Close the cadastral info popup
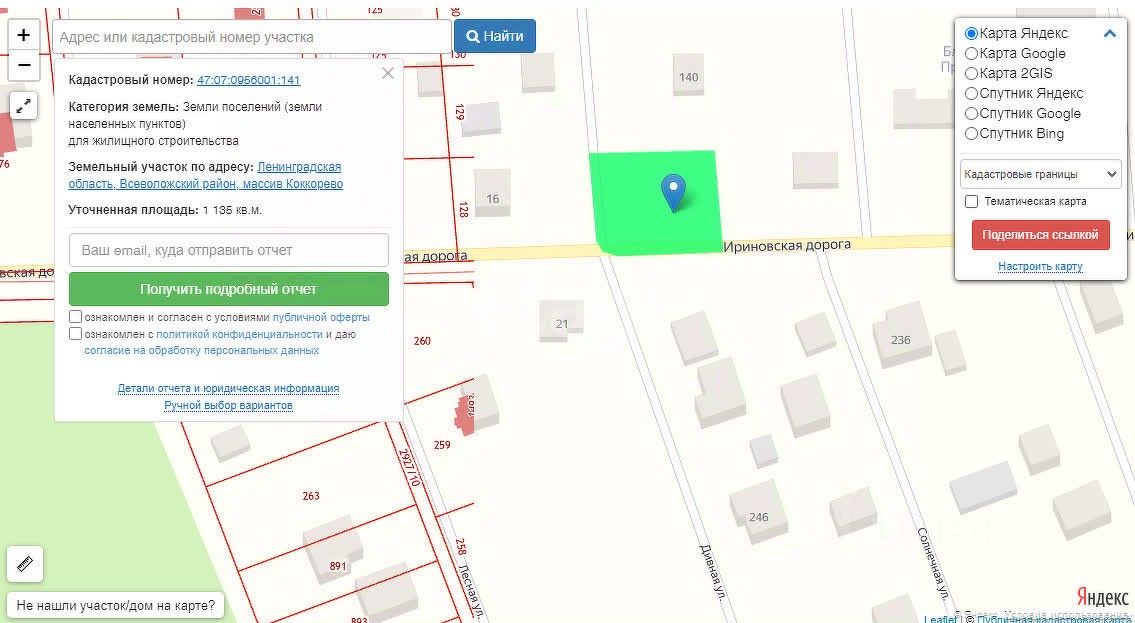Screen dimensions: 1135x623 point(388,73)
